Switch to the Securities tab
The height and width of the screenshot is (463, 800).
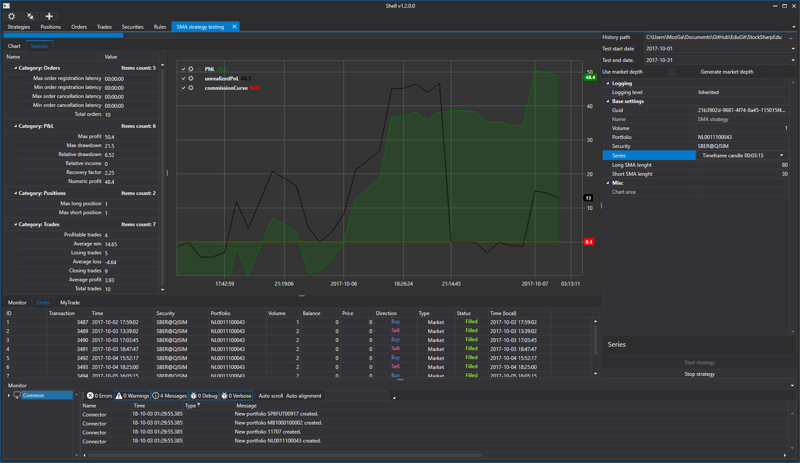[x=132, y=27]
